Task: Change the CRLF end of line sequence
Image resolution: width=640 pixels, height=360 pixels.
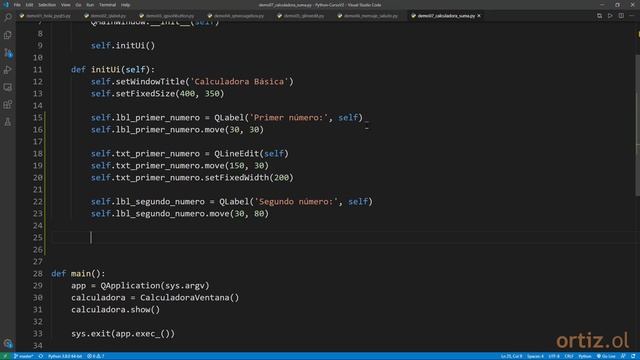Action: 569,356
